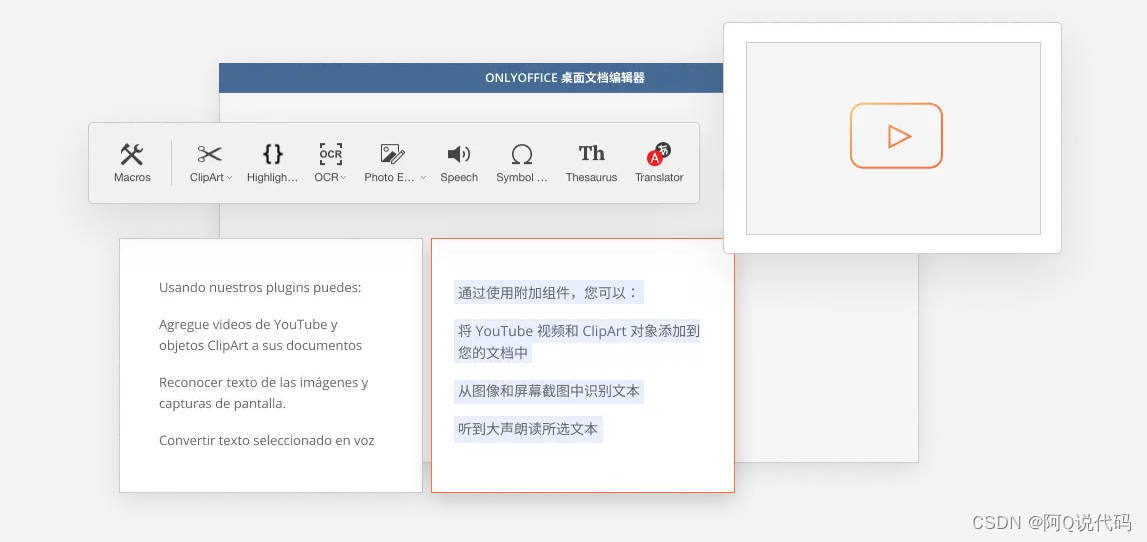Select the ClipArt scissors icon
The height and width of the screenshot is (542, 1147).
209,154
